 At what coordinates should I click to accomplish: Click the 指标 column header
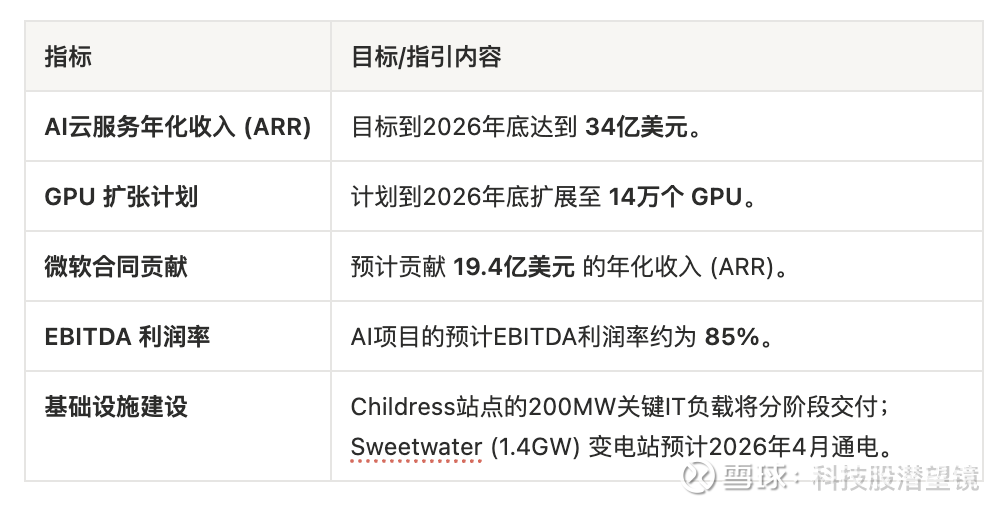(x=68, y=57)
